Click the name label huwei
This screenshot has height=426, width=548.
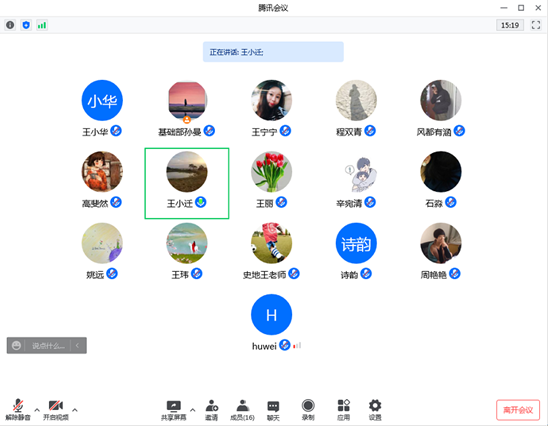[264, 346]
